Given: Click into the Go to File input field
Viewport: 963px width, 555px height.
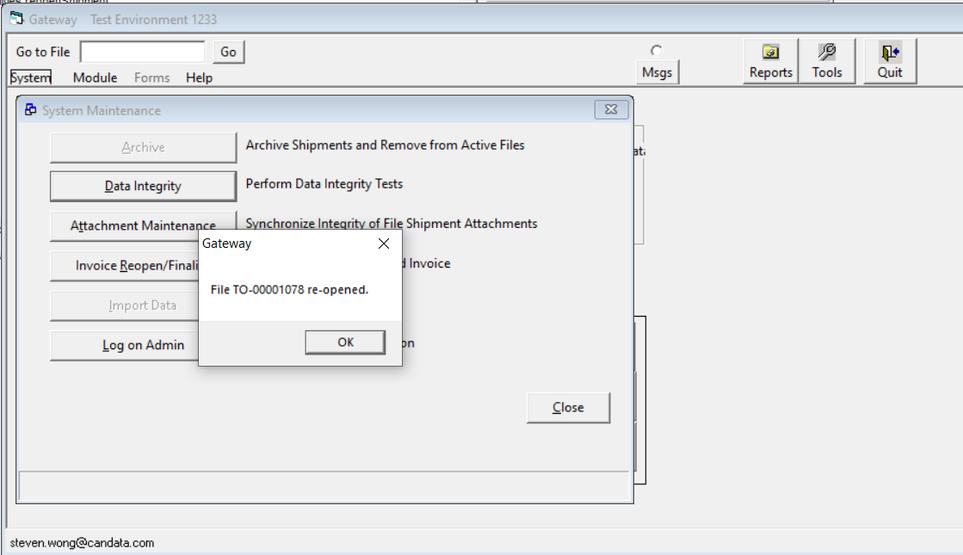Looking at the screenshot, I should (142, 52).
